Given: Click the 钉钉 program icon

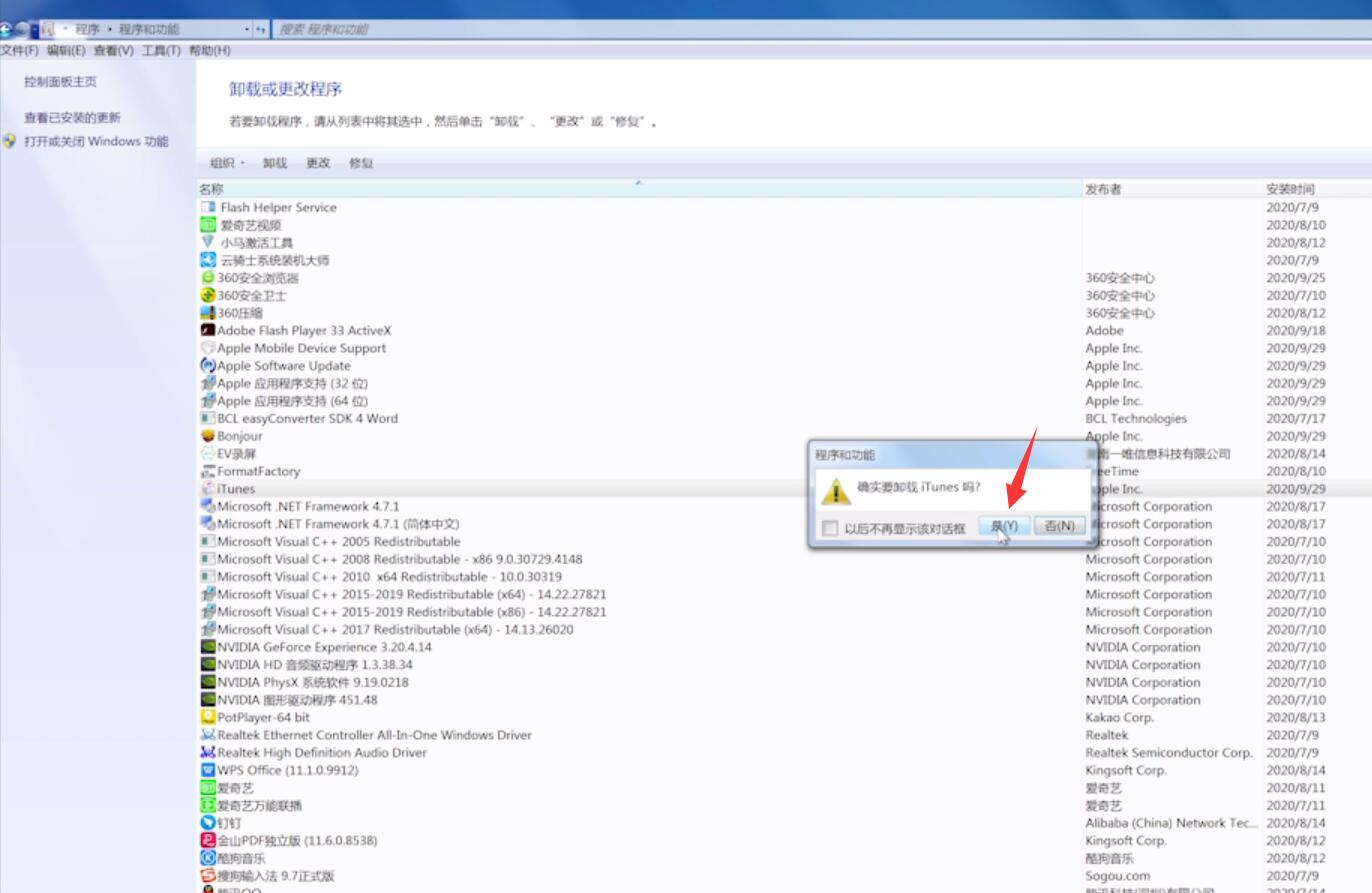Looking at the screenshot, I should tap(208, 823).
